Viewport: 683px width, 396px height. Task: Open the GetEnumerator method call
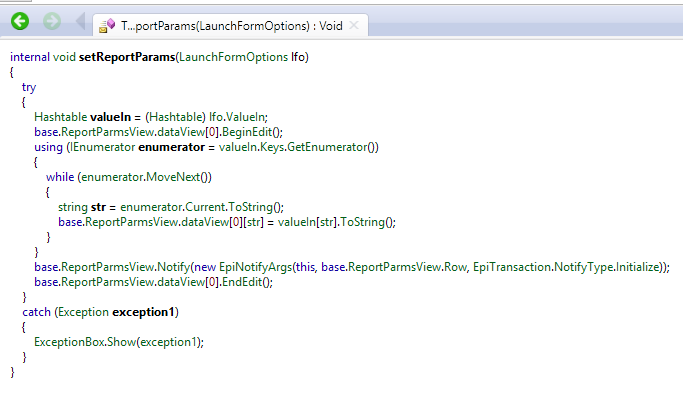pyautogui.click(x=327, y=147)
